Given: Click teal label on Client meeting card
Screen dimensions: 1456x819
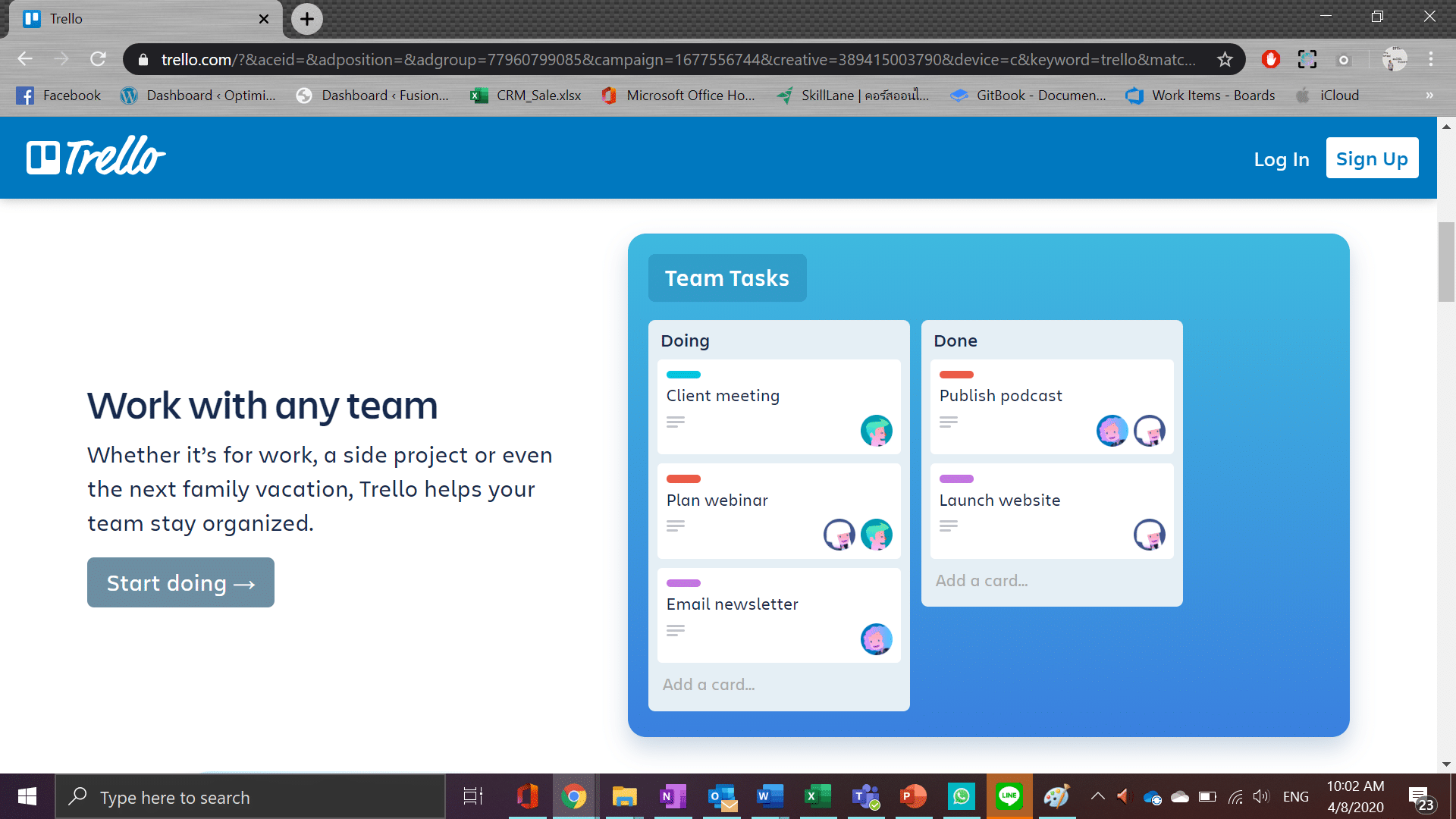Looking at the screenshot, I should click(x=683, y=375).
